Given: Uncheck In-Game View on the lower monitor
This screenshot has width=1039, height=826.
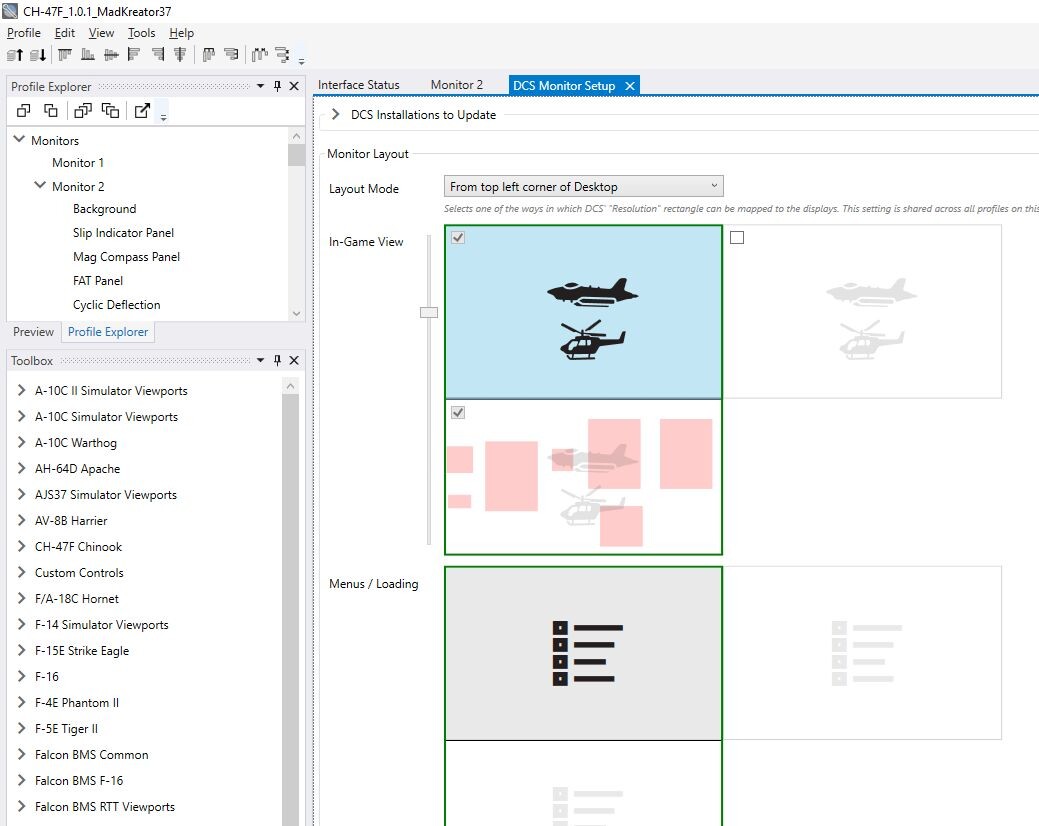Looking at the screenshot, I should pos(458,412).
